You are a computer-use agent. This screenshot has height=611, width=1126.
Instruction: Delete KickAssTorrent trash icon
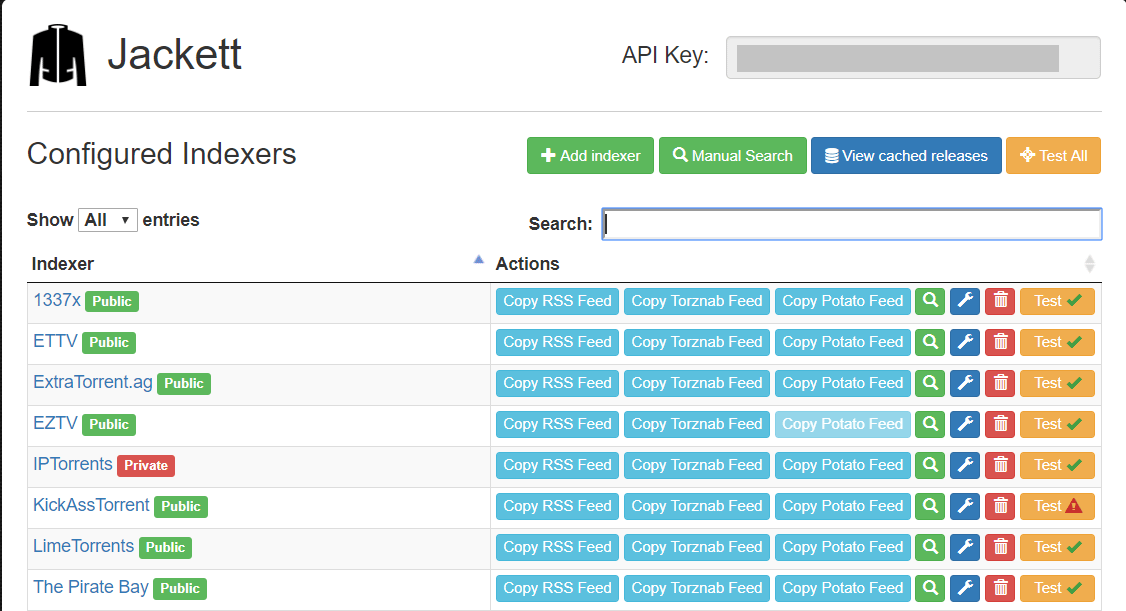[x=1000, y=505]
